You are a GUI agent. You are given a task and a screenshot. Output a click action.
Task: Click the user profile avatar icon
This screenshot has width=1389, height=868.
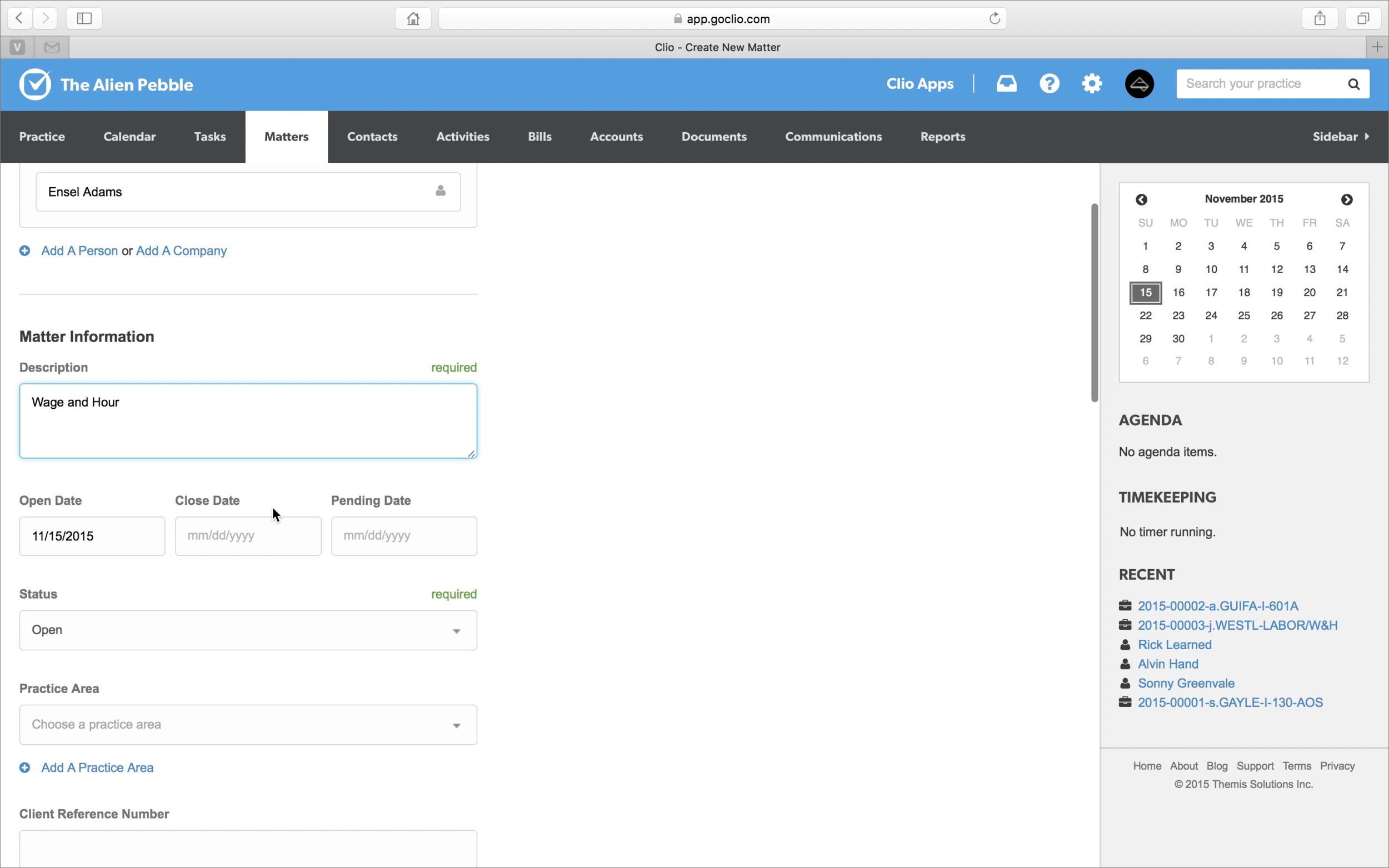(1139, 84)
